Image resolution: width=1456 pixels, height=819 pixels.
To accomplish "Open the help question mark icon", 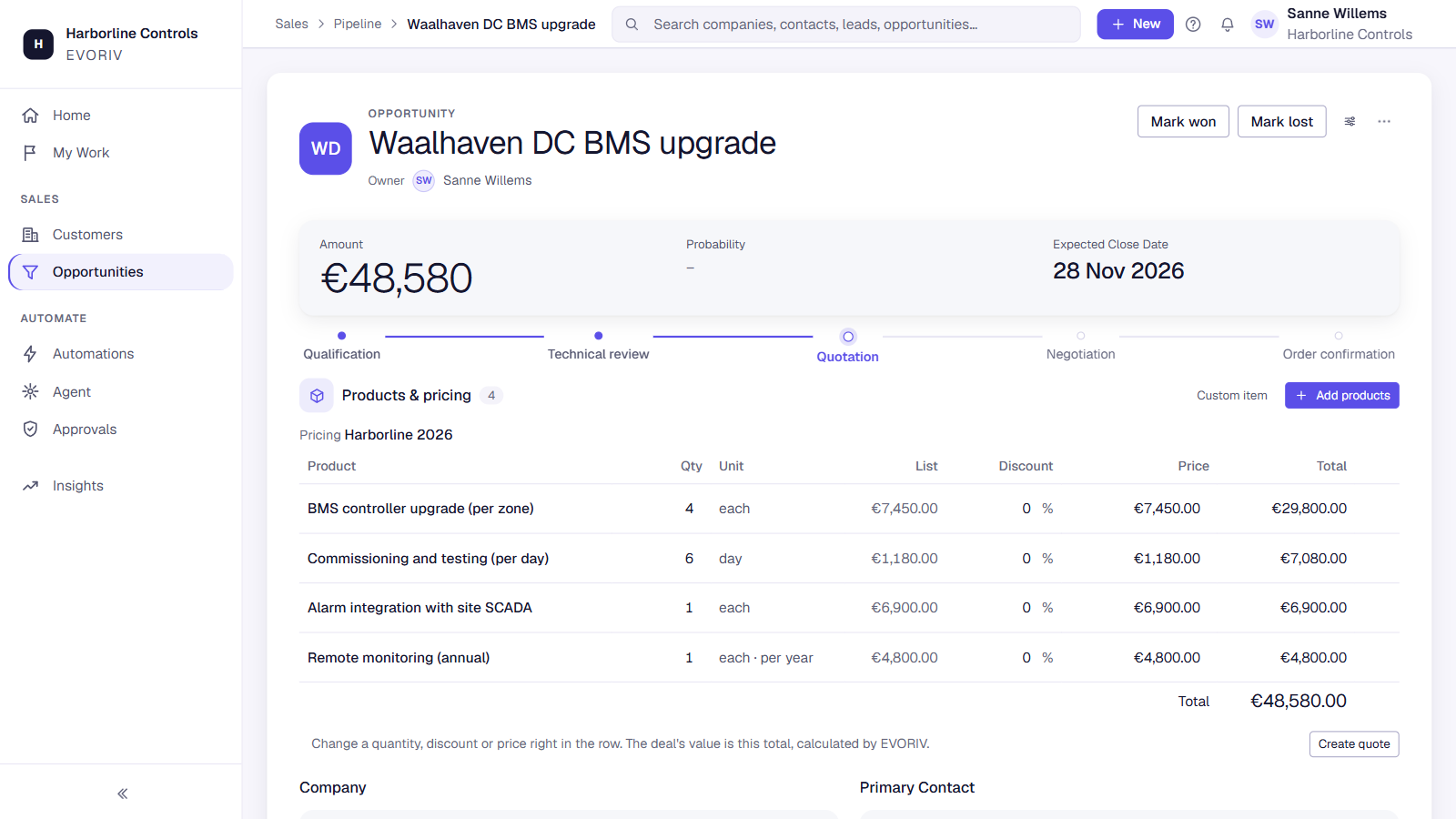I will pyautogui.click(x=1193, y=25).
